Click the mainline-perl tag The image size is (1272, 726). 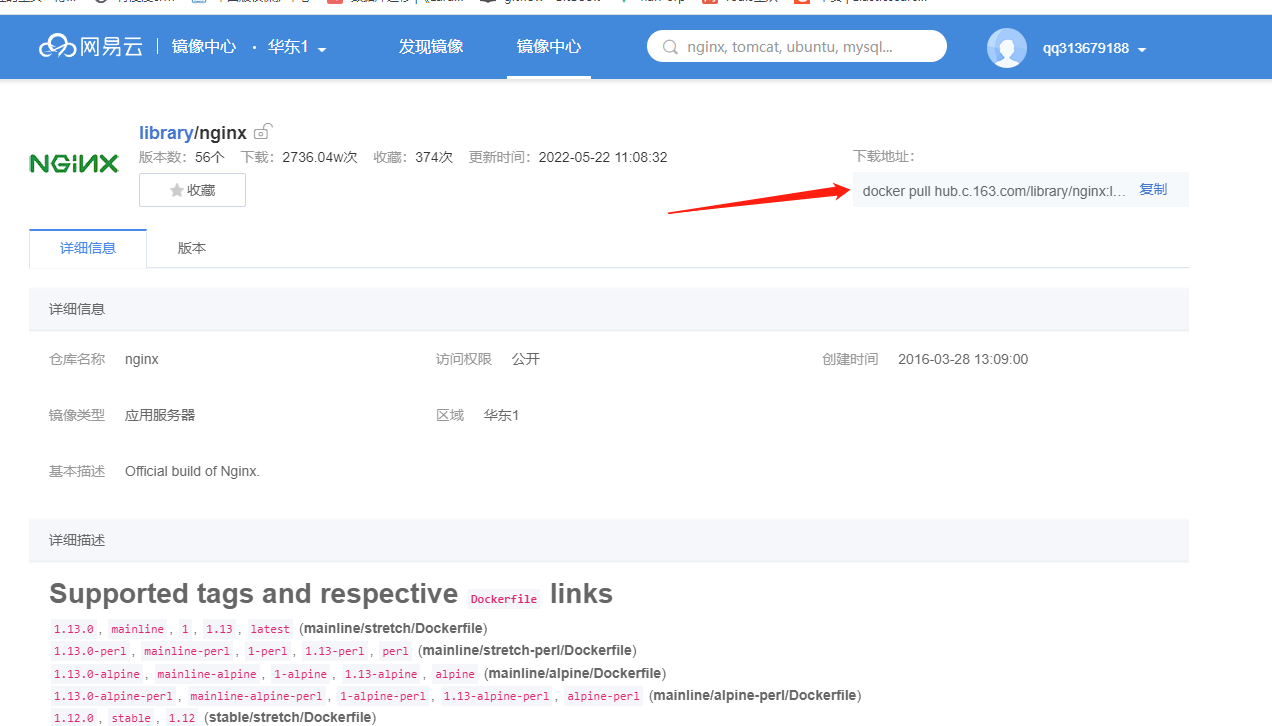pos(188,651)
